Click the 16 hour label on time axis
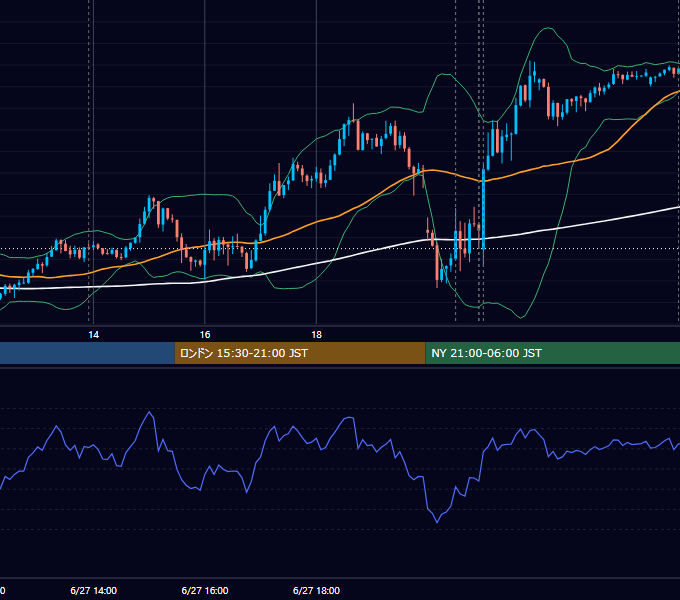Viewport: 680px width, 600px height. click(x=205, y=335)
